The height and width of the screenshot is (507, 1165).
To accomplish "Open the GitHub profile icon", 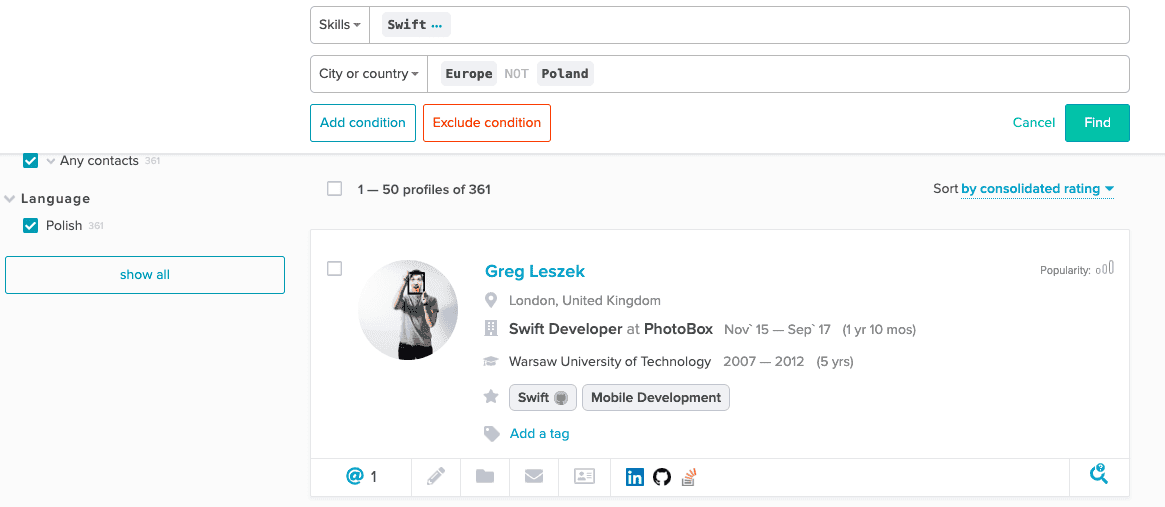I will pyautogui.click(x=661, y=477).
